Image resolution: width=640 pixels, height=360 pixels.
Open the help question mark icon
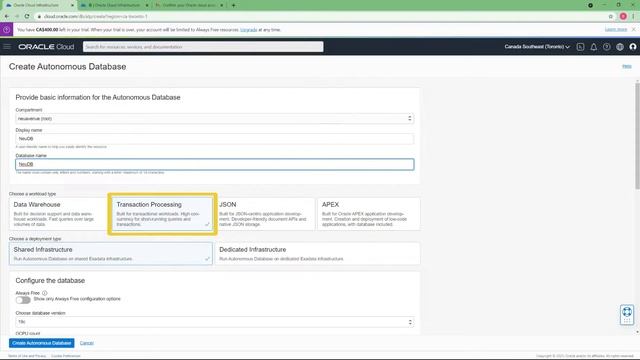point(607,47)
